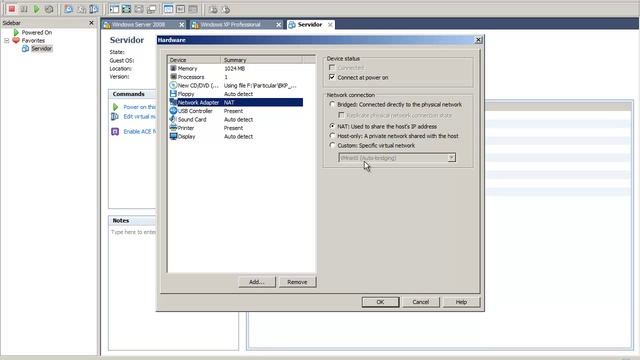The image size is (640, 360).
Task: Switch to the Windows XP Professional tab
Action: pyautogui.click(x=230, y=24)
